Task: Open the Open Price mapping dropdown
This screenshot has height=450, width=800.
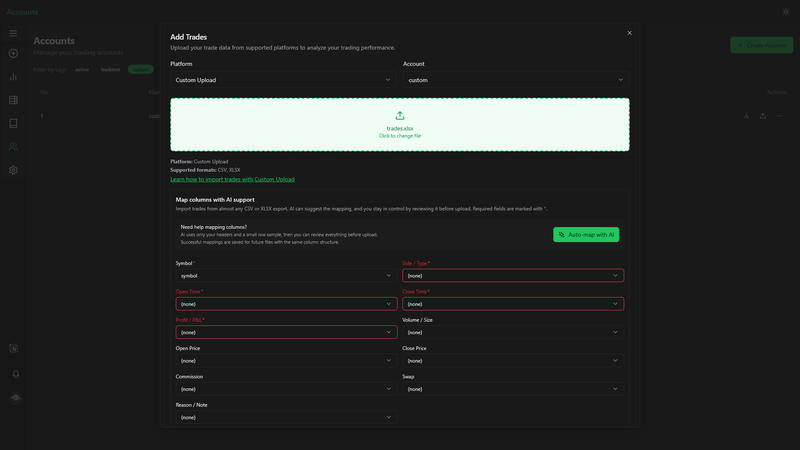Action: click(x=286, y=361)
